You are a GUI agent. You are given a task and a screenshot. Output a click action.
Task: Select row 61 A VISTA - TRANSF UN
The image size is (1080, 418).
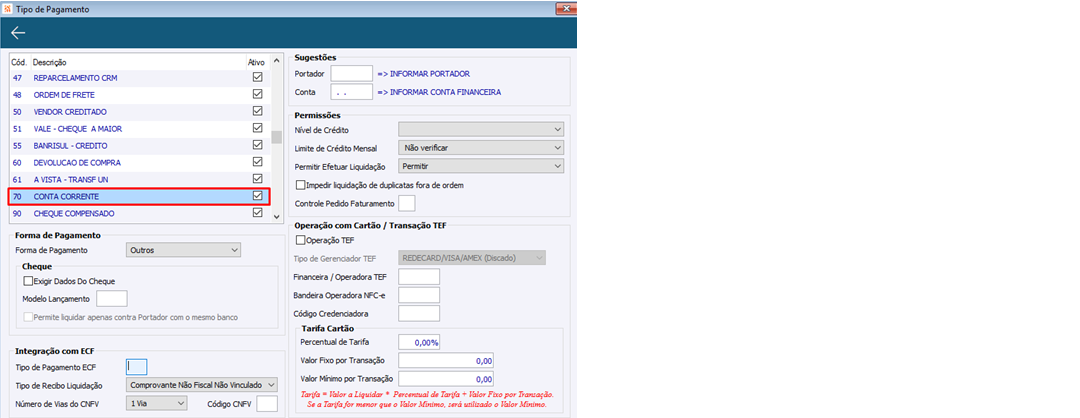(x=139, y=179)
